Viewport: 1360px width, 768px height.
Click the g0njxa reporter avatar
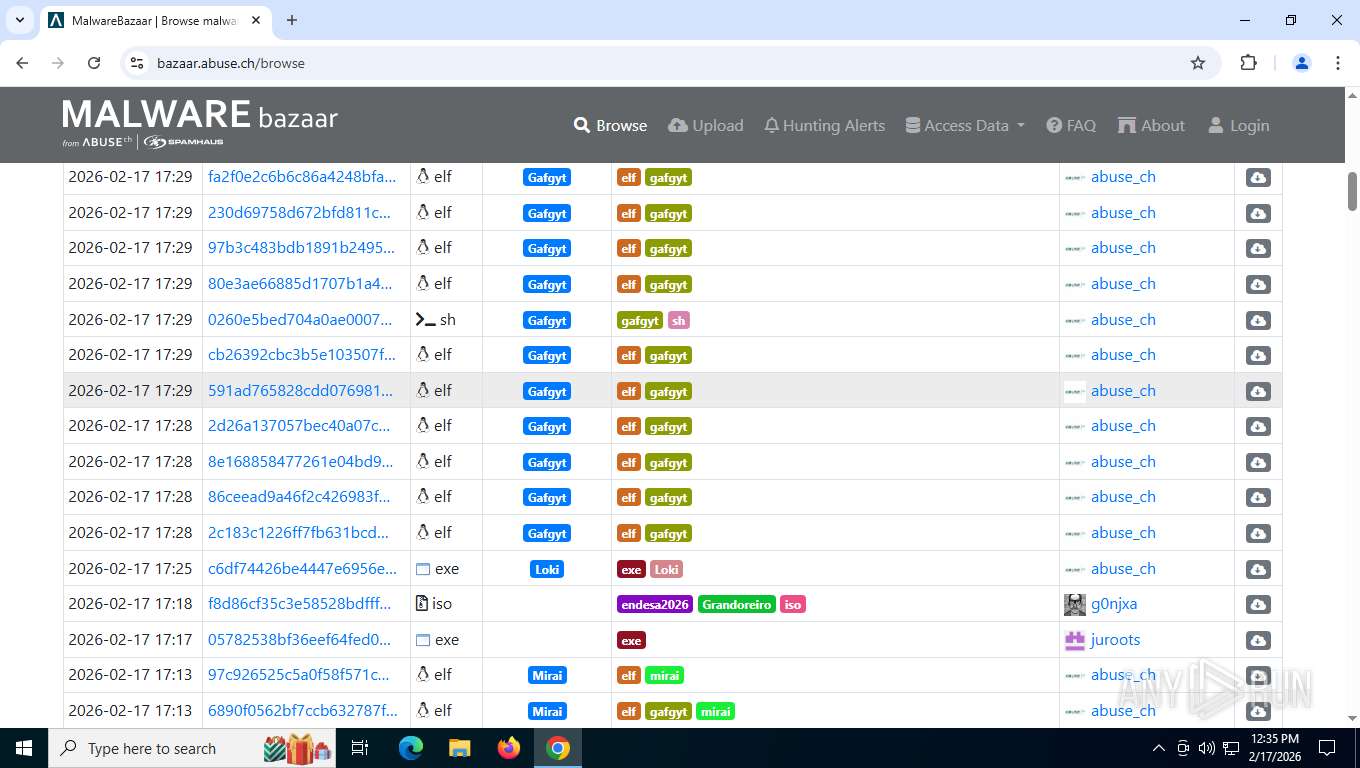tap(1075, 604)
